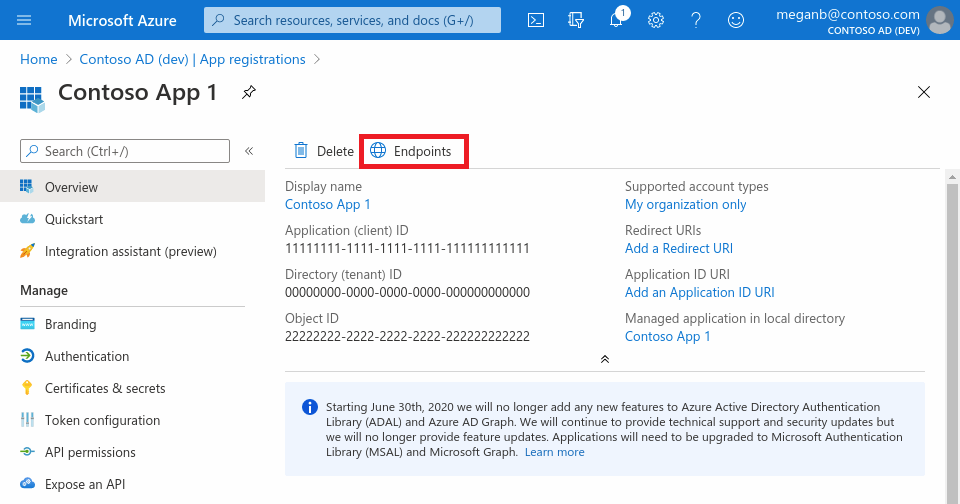Screen dimensions: 960x504
Task: Click the user account avatar
Action: coord(939,20)
